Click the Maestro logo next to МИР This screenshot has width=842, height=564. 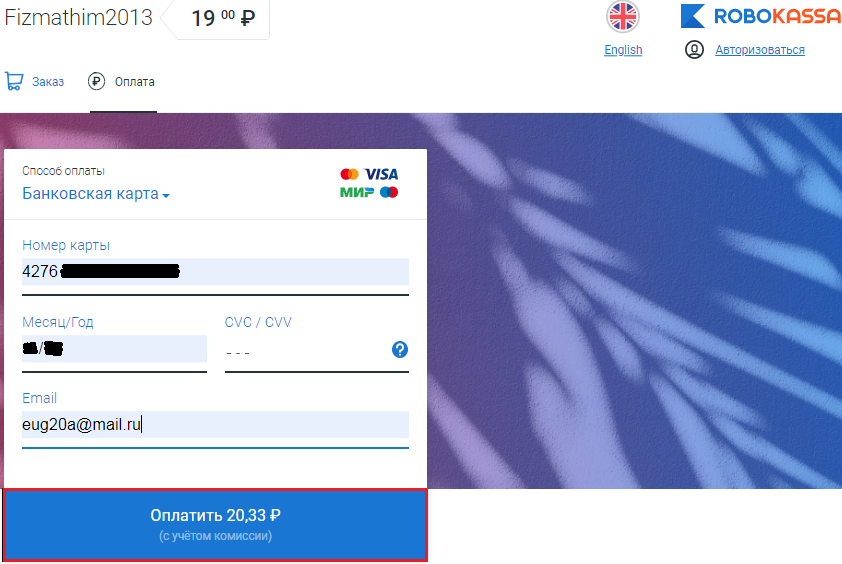tap(389, 192)
